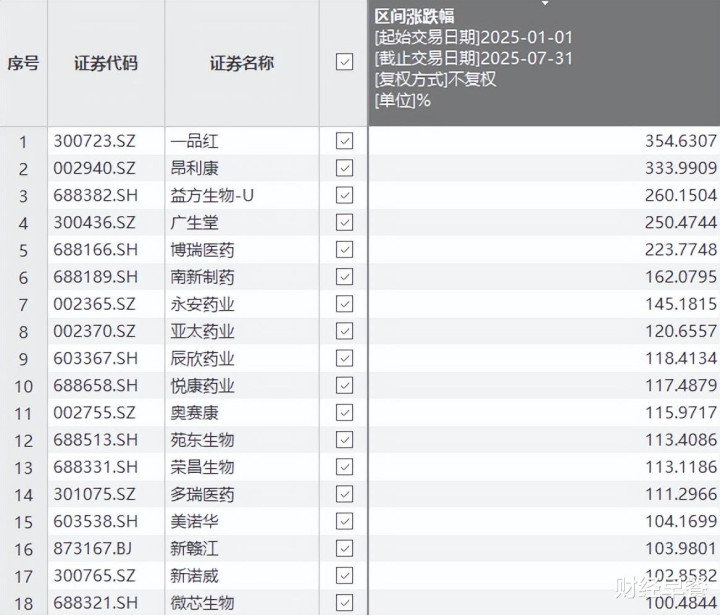
Task: Toggle checkbox in the 昂利康 row
Action: coord(344,168)
